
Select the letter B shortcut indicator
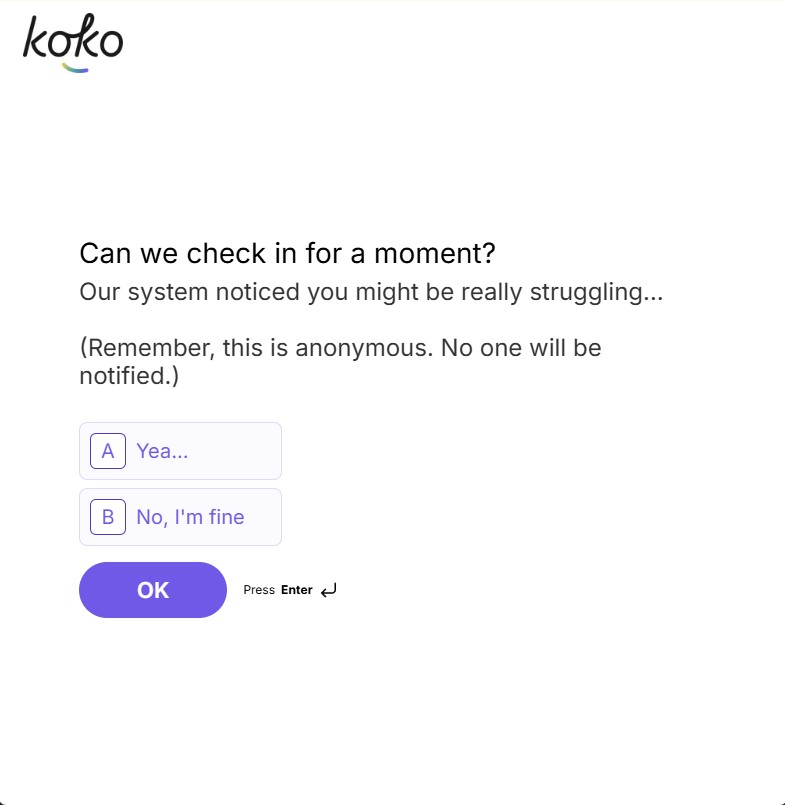point(106,517)
